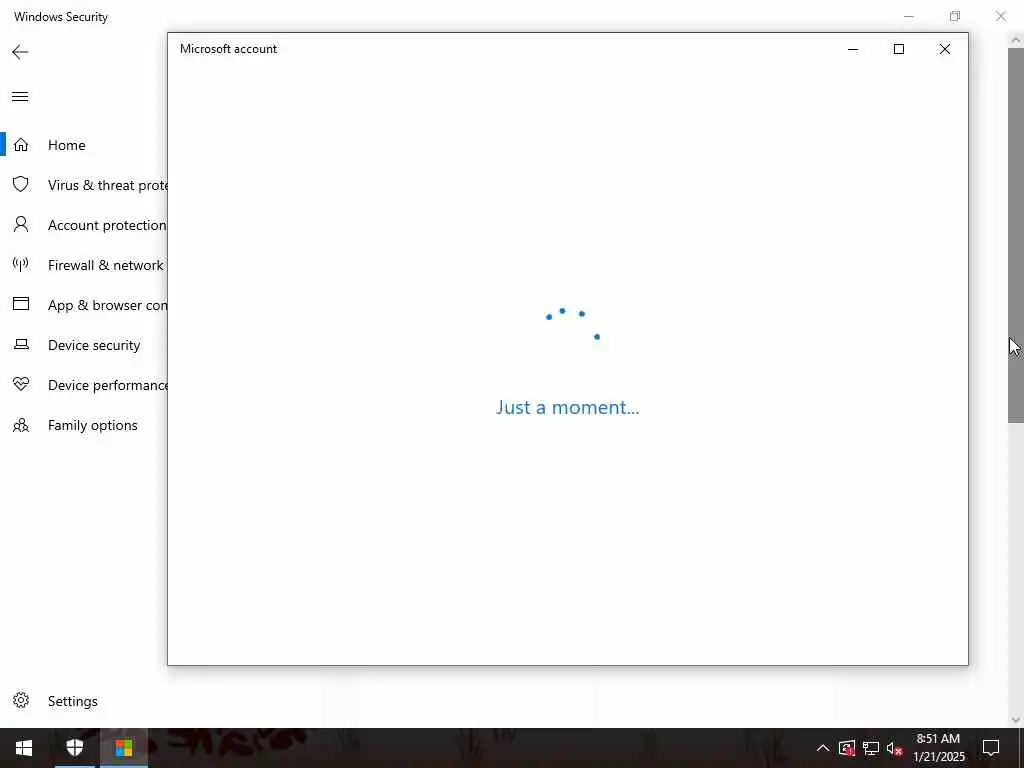
Task: Show hidden system tray icons
Action: [x=823, y=748]
